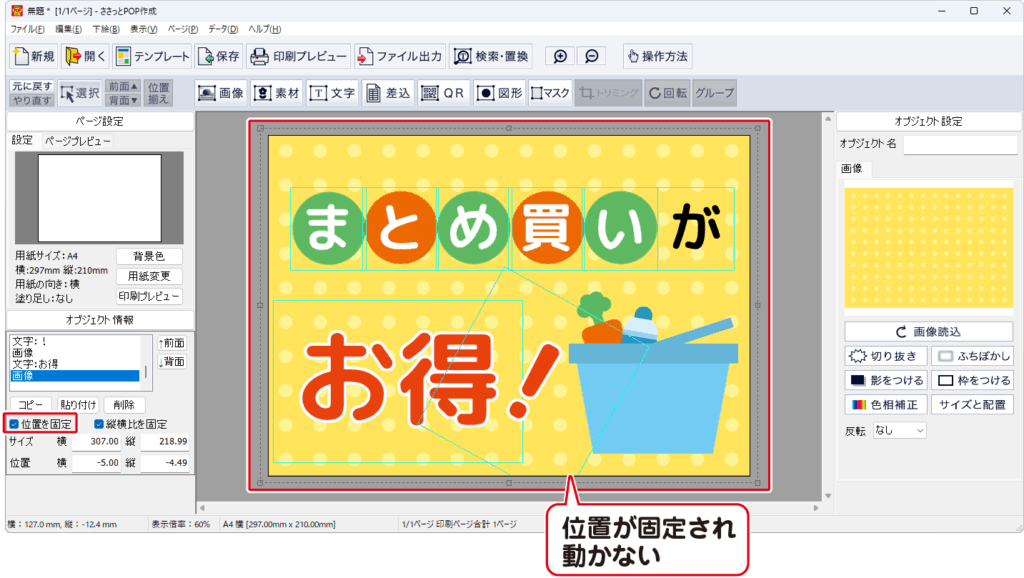Image resolution: width=1024 pixels, height=578 pixels.
Task: Click the 背景色 button
Action: (149, 256)
